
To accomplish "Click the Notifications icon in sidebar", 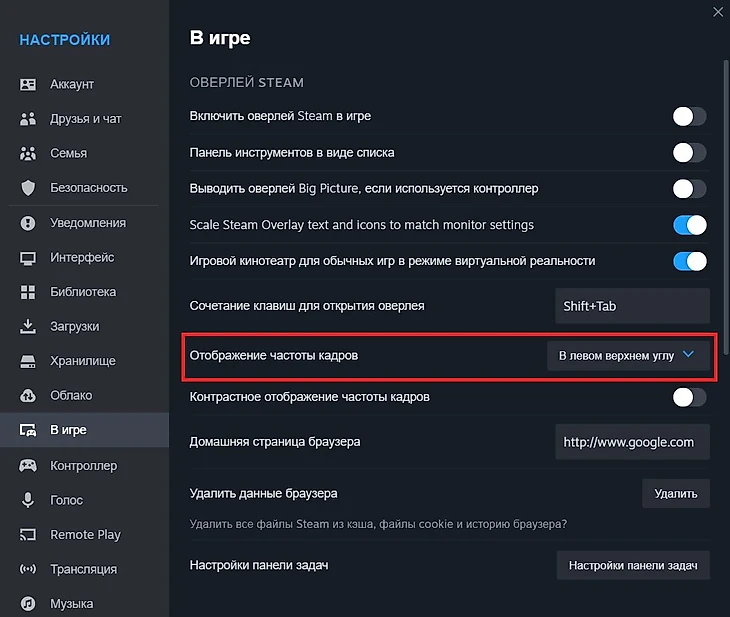I will point(28,223).
